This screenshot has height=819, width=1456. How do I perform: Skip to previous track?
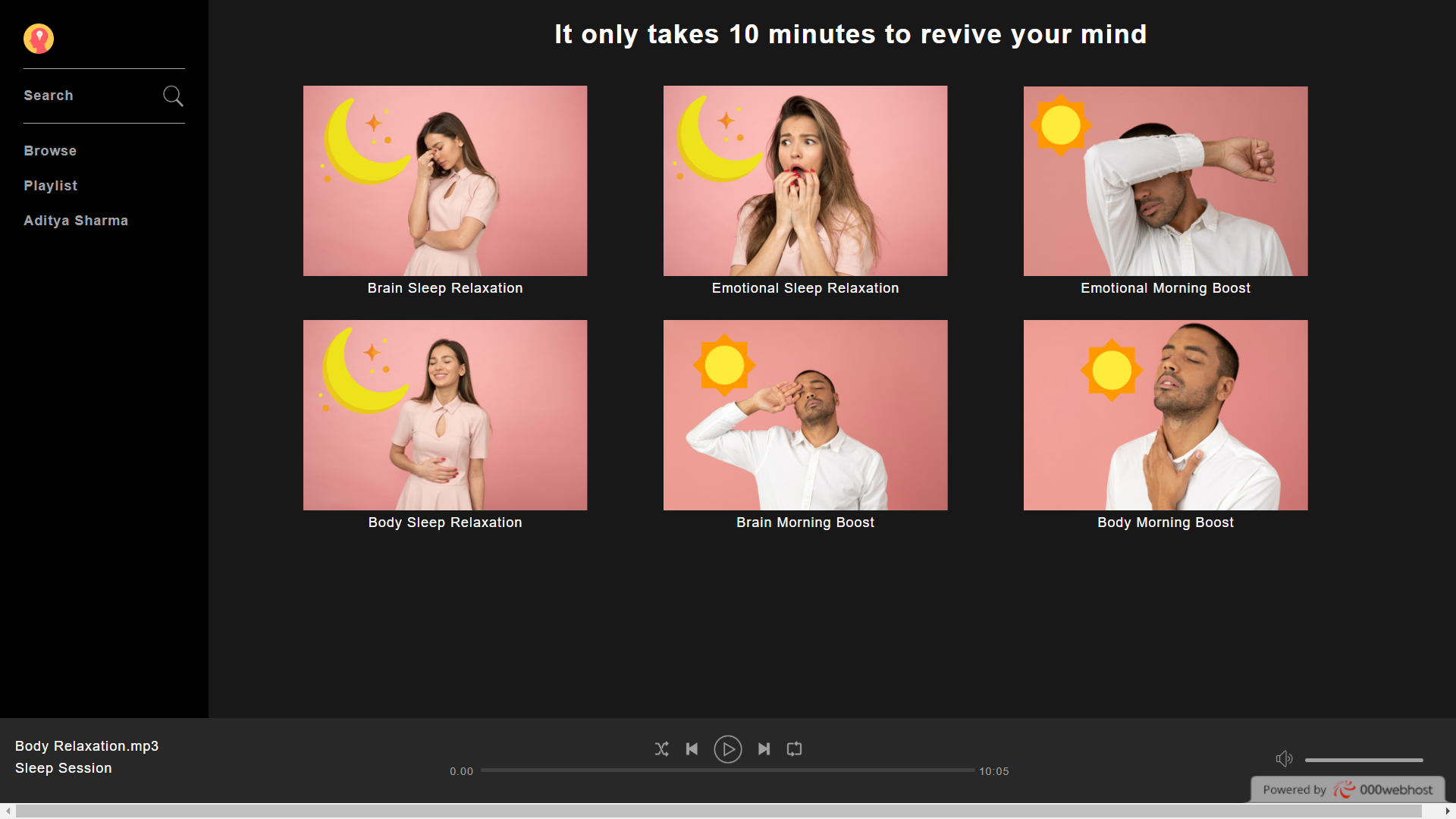coord(692,749)
